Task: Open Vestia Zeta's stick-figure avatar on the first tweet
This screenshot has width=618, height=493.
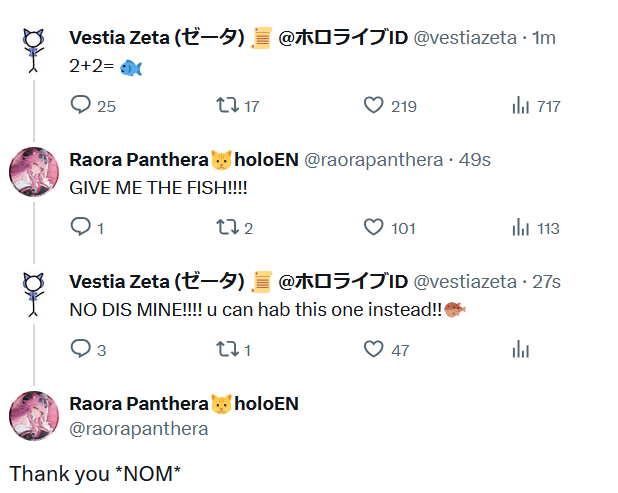Action: point(34,52)
